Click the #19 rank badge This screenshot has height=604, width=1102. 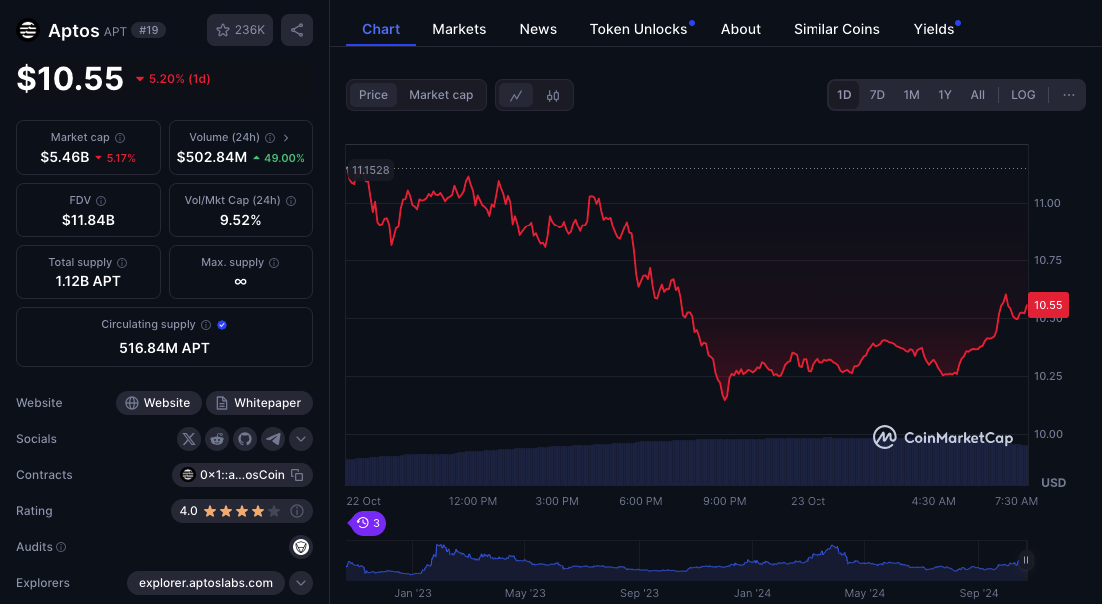pyautogui.click(x=148, y=31)
